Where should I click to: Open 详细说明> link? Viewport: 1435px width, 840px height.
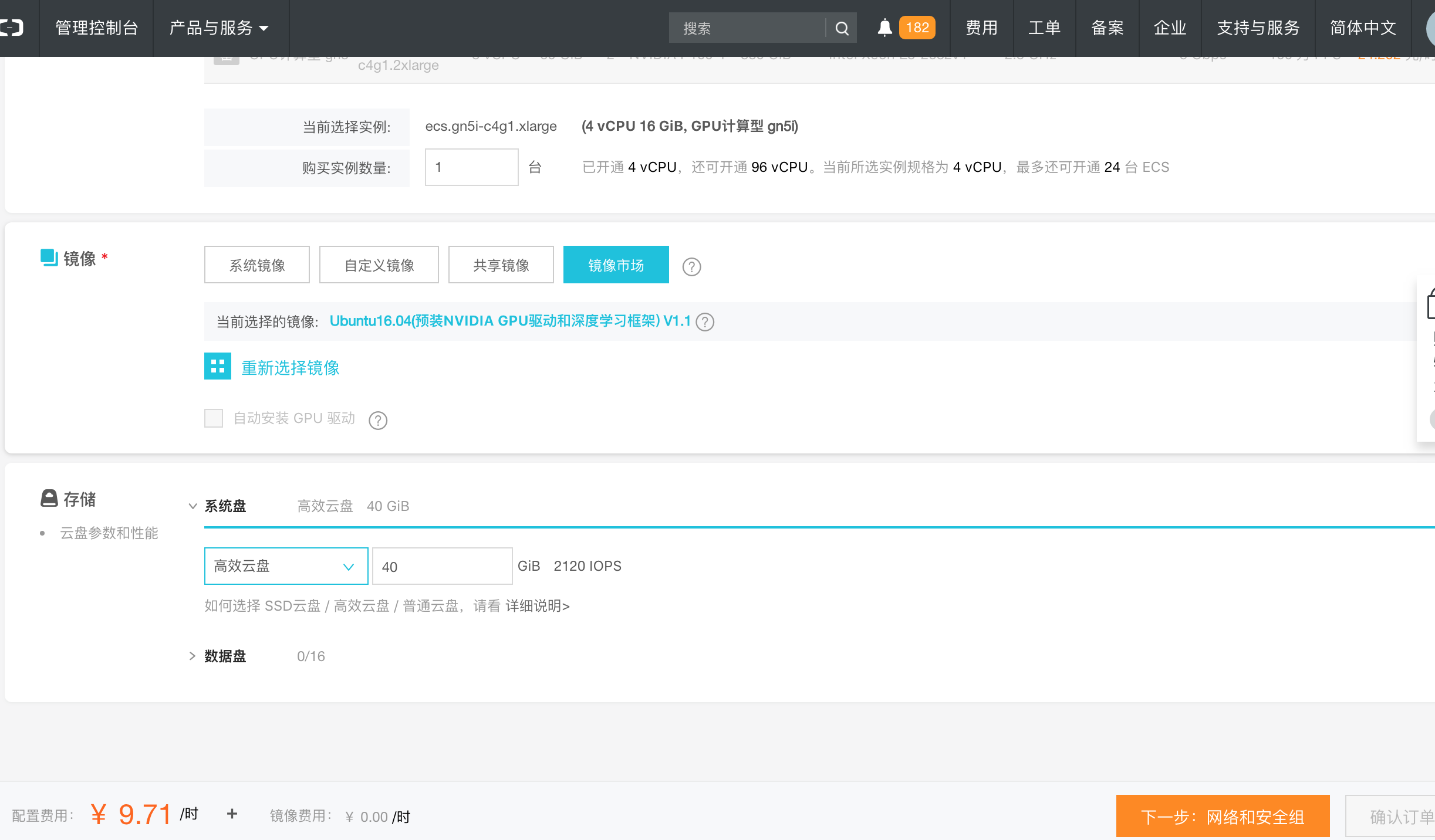click(x=538, y=606)
